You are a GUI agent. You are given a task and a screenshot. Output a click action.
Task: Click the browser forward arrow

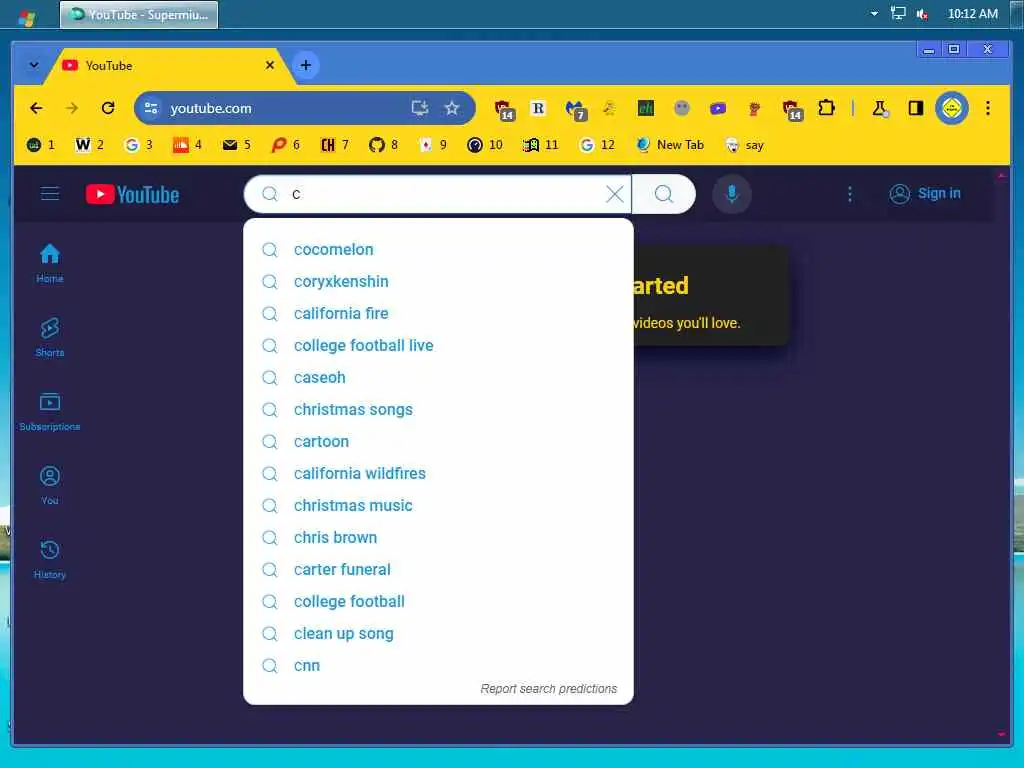coord(72,108)
